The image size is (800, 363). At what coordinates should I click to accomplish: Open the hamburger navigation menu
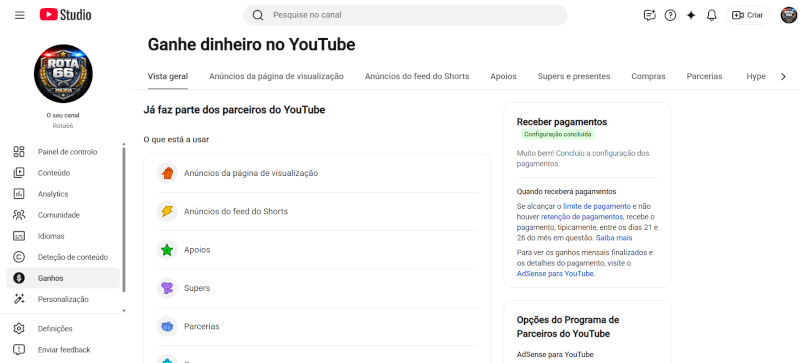[x=20, y=15]
